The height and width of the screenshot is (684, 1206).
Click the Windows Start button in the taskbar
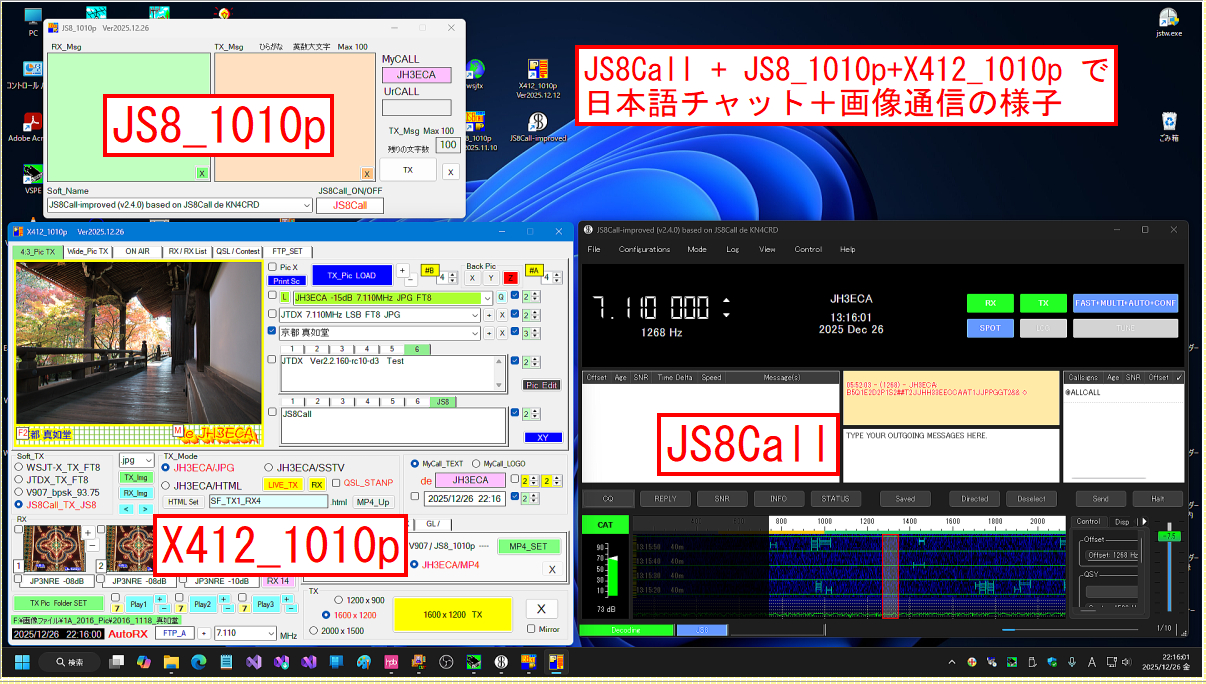click(x=22, y=662)
